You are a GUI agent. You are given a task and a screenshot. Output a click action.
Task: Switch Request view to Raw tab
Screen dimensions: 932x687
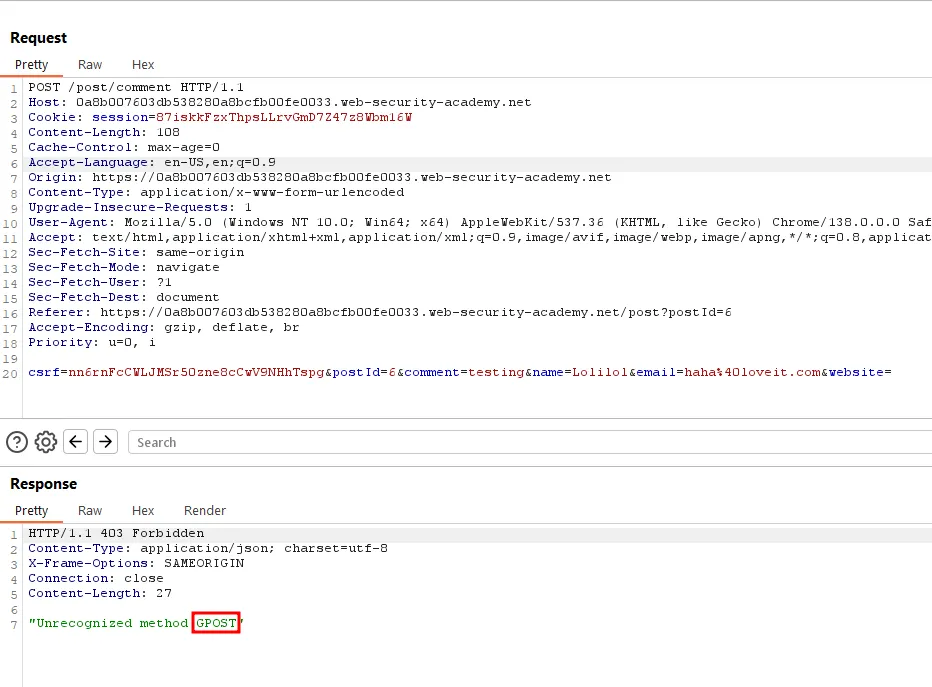pyautogui.click(x=90, y=64)
